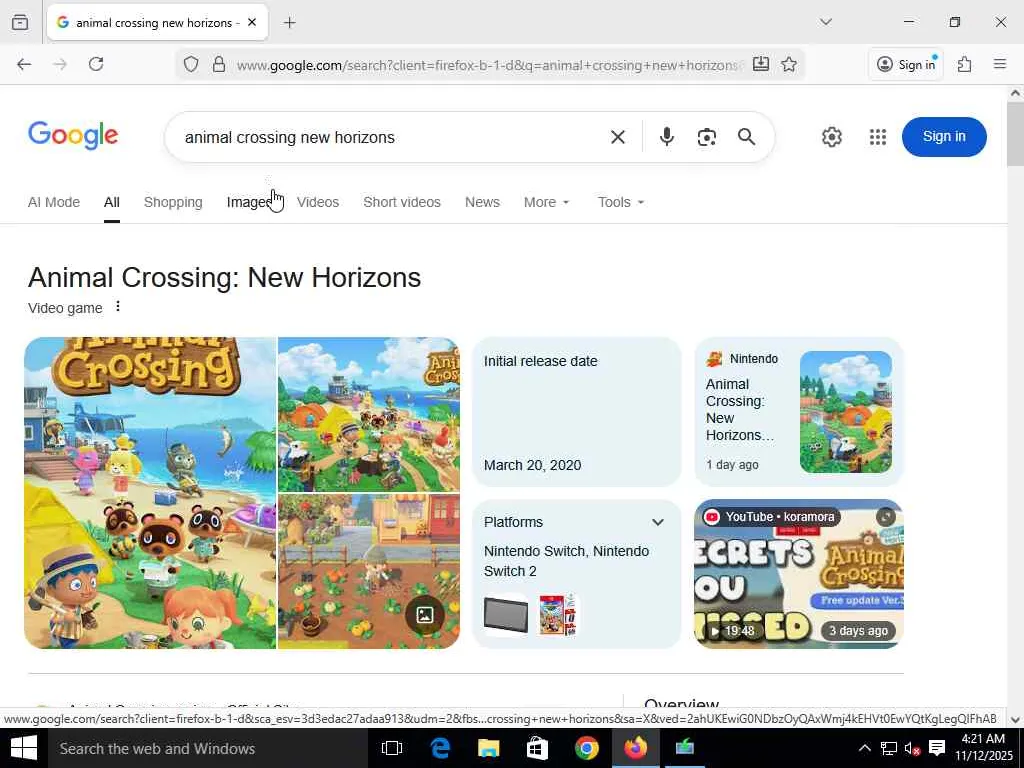Open a new browser tab
The image size is (1024, 768).
[x=289, y=22]
